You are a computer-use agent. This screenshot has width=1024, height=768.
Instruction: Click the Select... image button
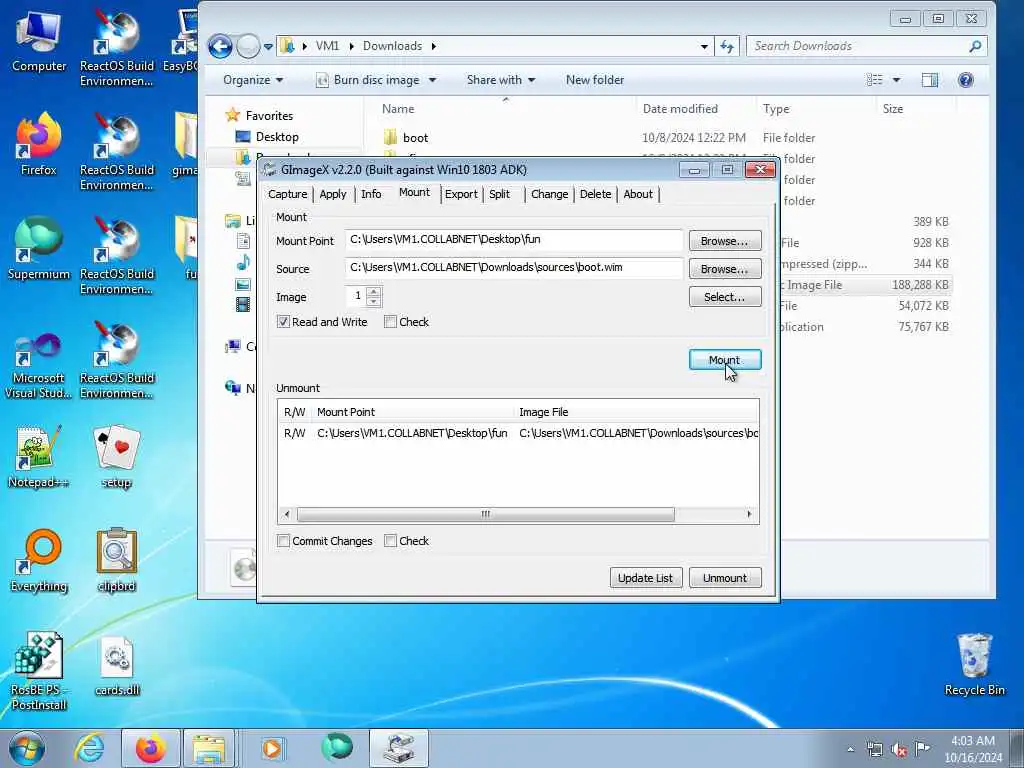[x=725, y=297]
